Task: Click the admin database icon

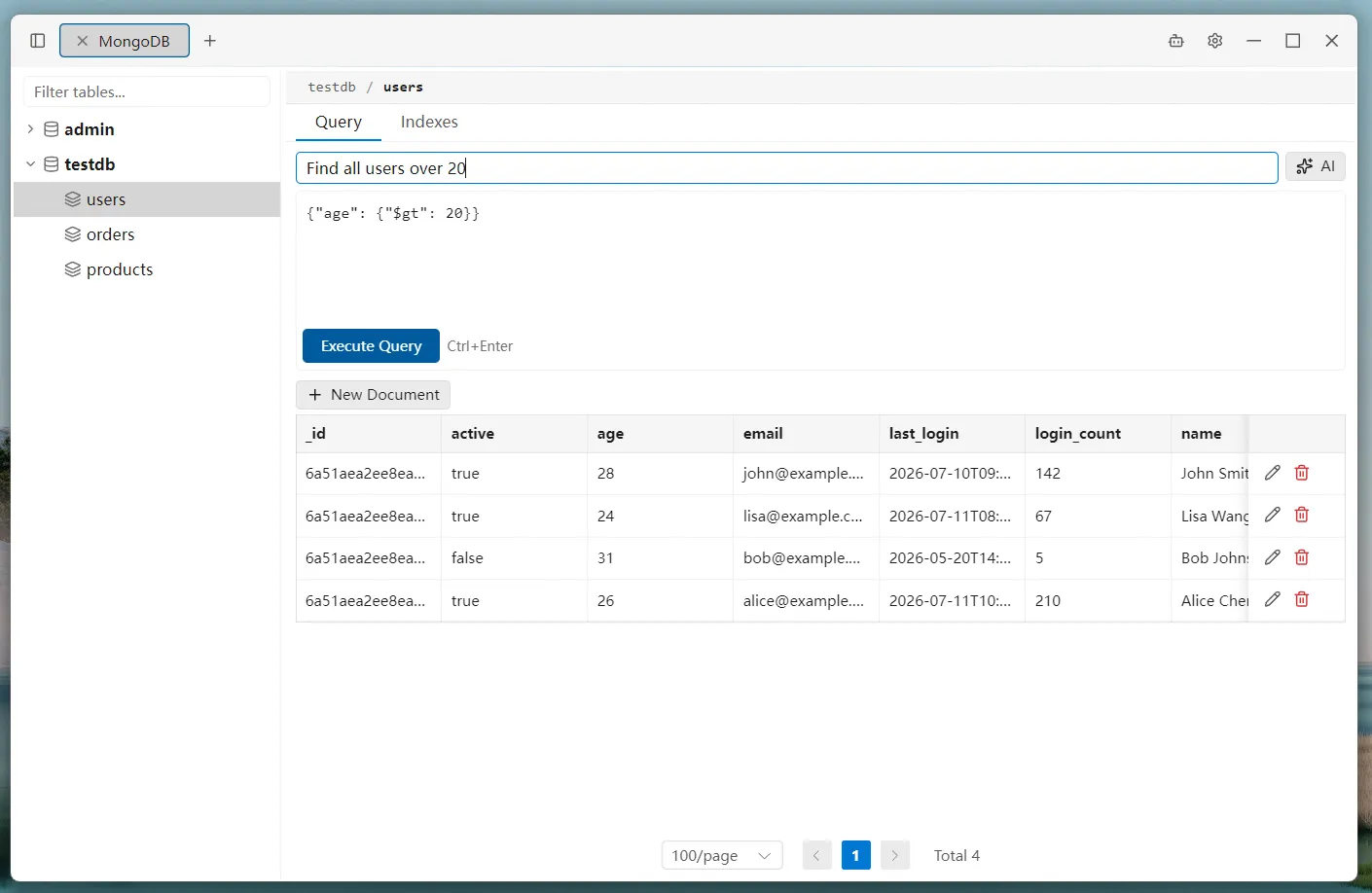Action: click(x=52, y=129)
